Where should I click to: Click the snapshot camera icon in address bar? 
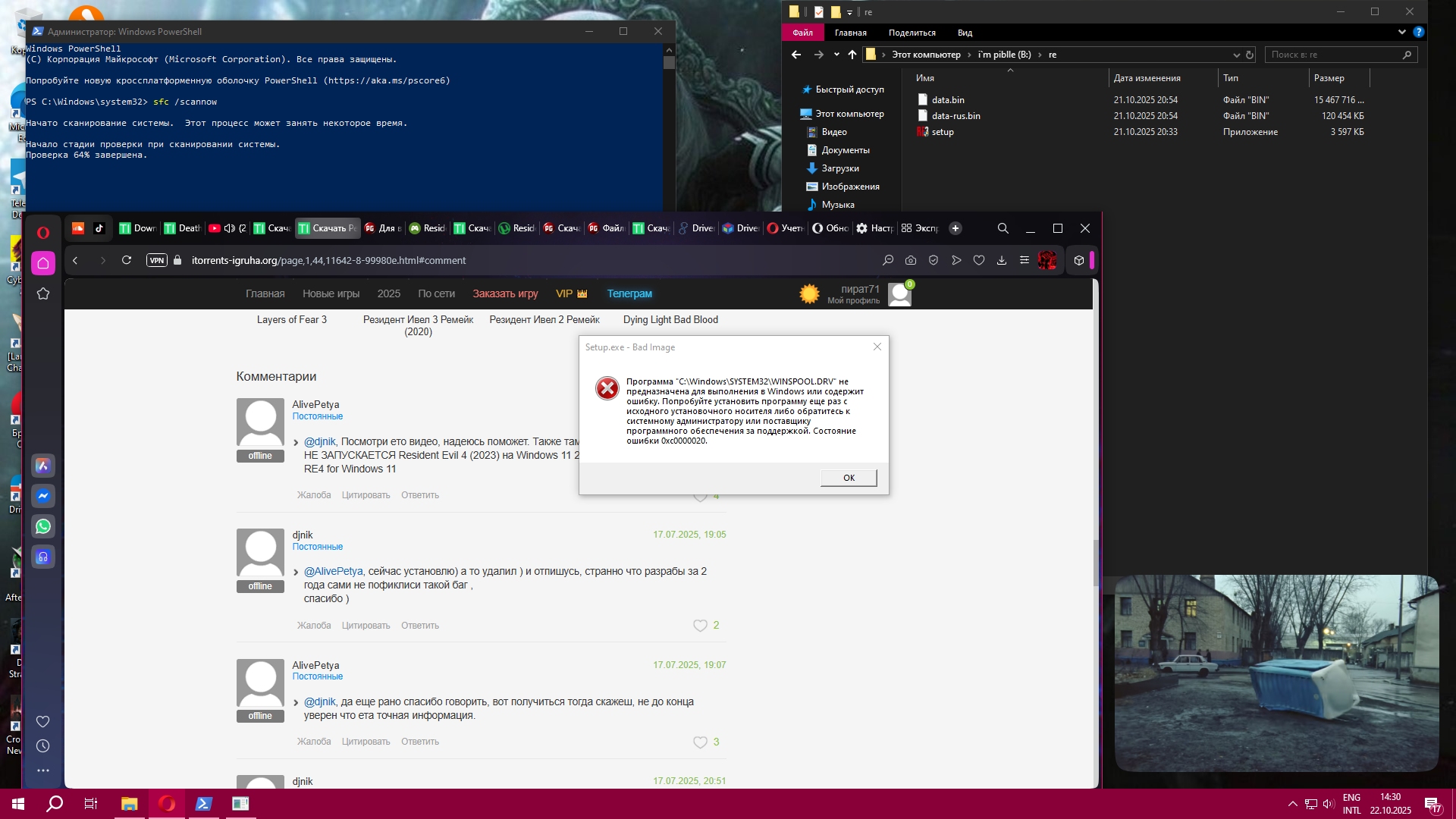point(911,260)
